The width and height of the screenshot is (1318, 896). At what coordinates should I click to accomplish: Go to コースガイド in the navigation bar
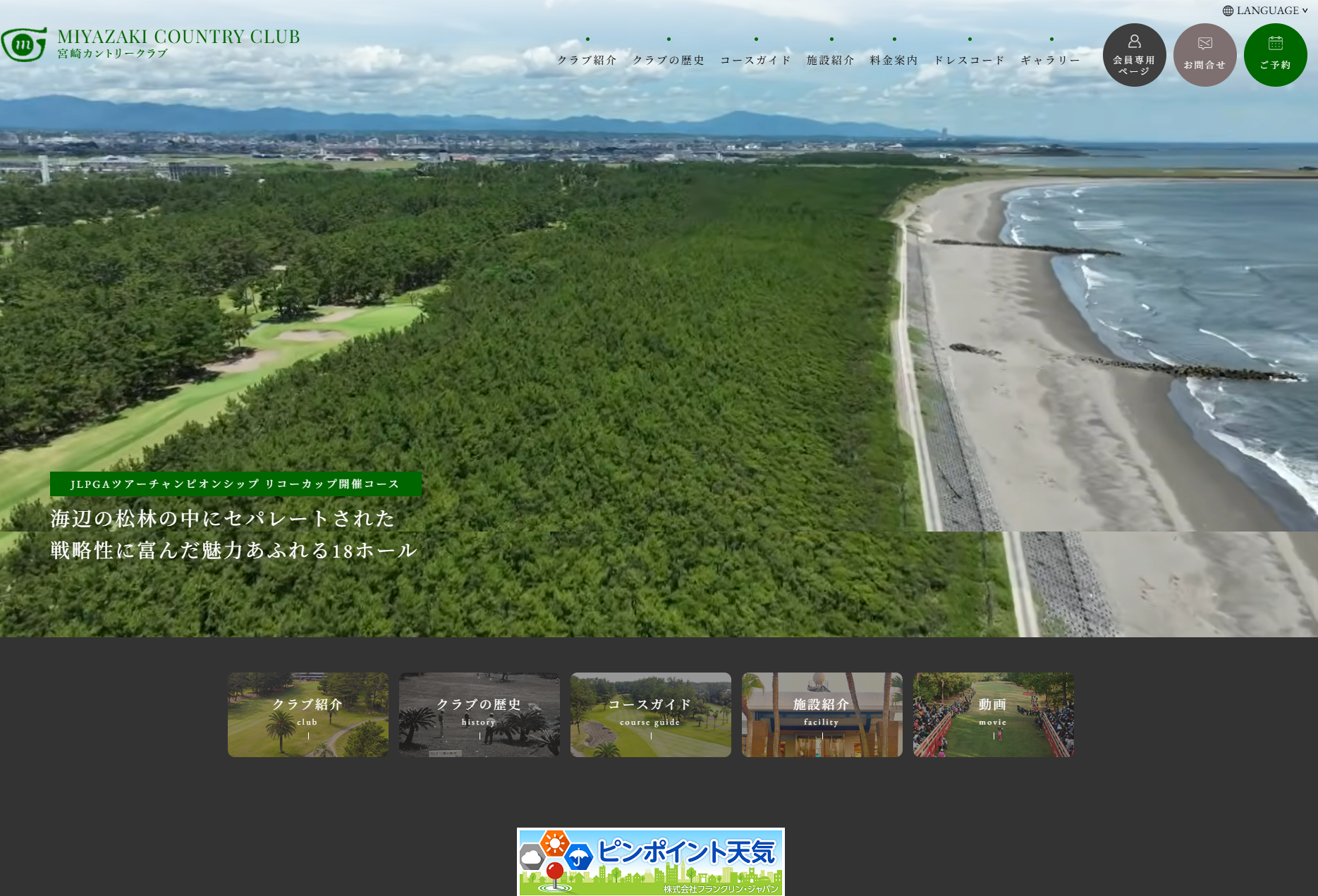(x=755, y=60)
